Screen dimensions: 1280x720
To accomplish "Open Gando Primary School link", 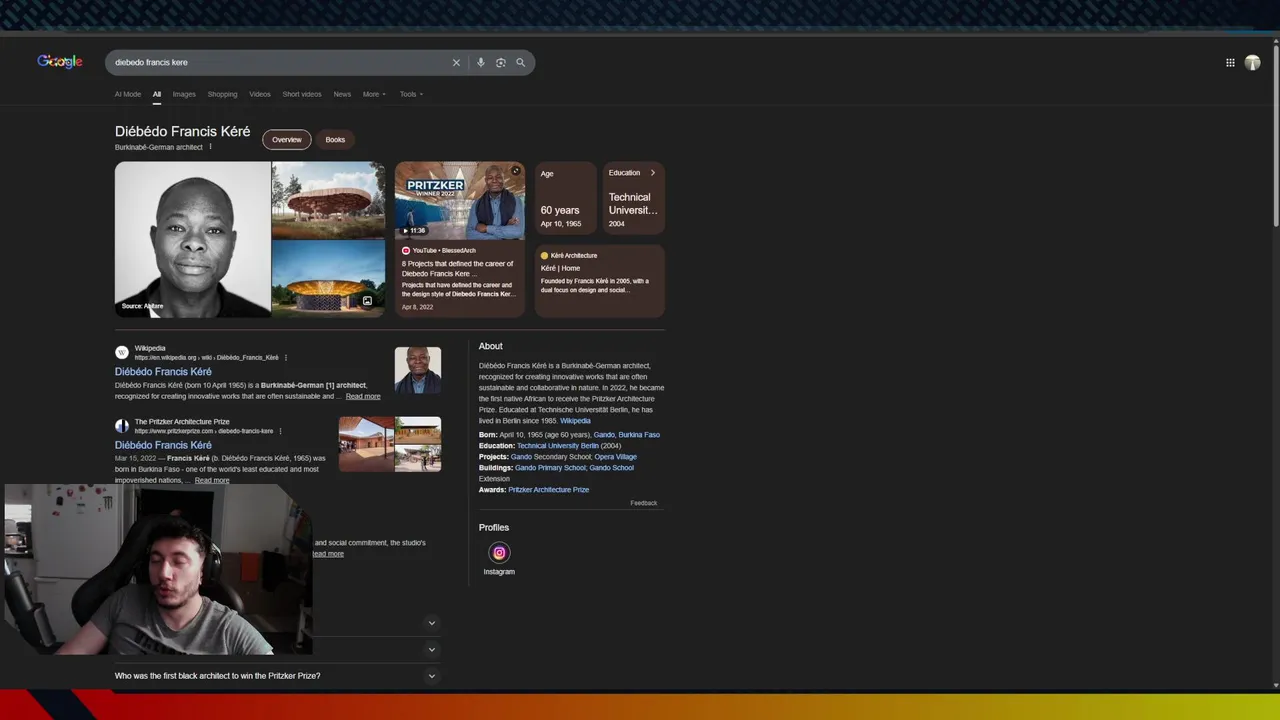I will (x=550, y=468).
